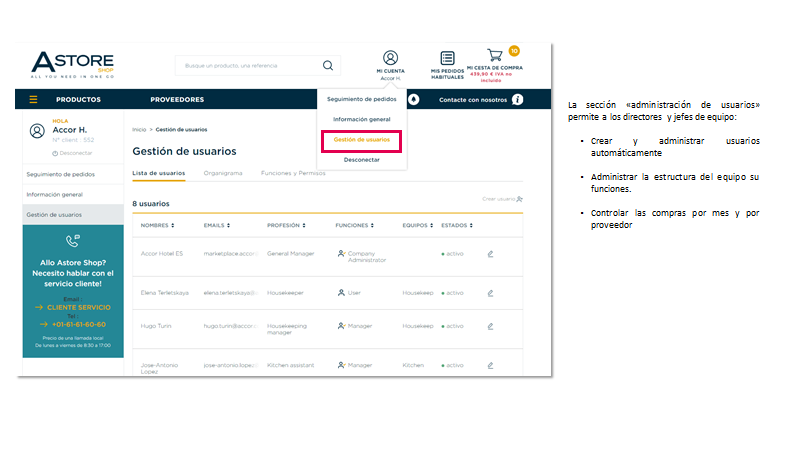800x450 pixels.
Task: Click the Astore Shop logo
Action: click(x=72, y=65)
